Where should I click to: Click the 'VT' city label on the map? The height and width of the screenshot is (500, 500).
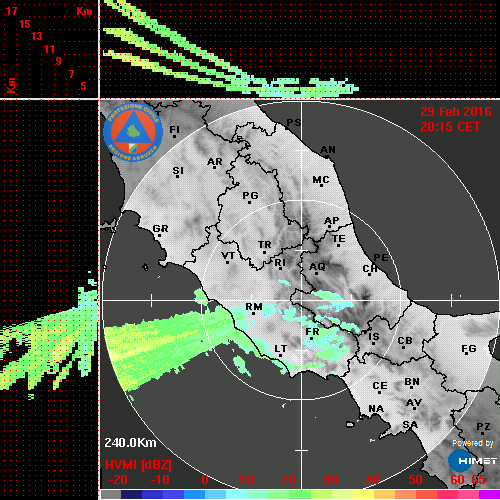point(228,256)
